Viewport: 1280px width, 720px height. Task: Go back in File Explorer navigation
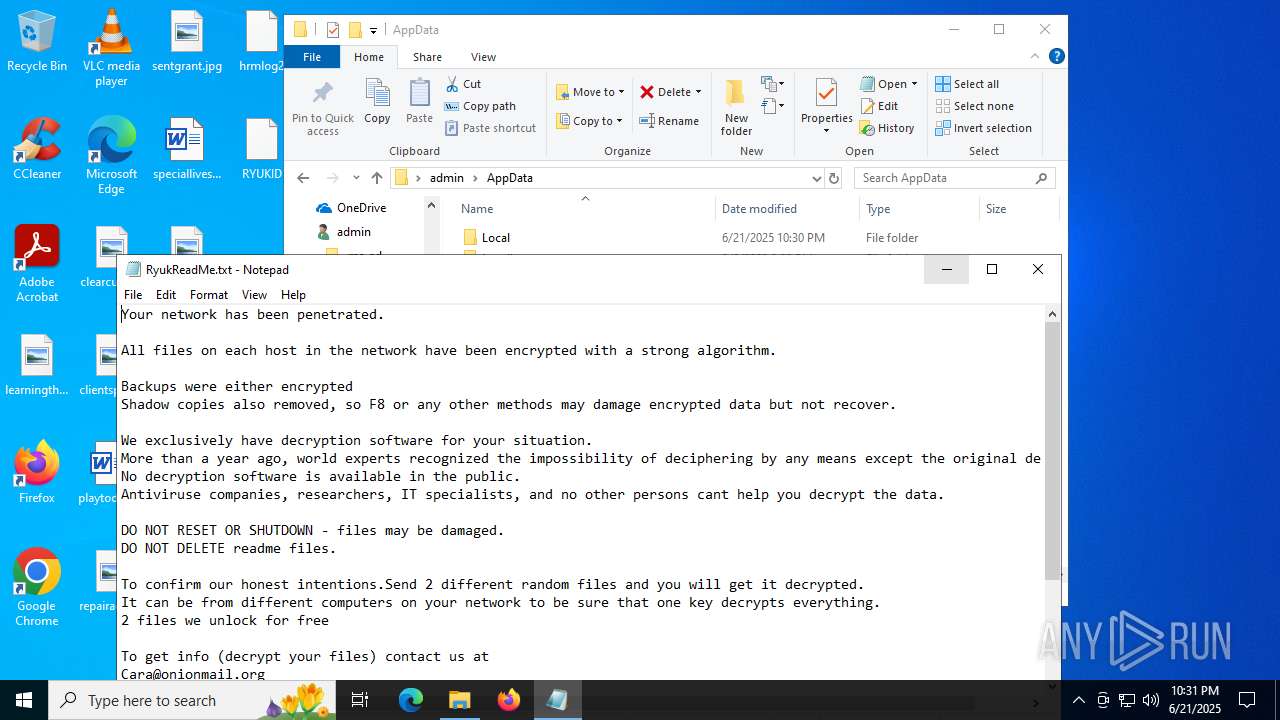point(303,178)
